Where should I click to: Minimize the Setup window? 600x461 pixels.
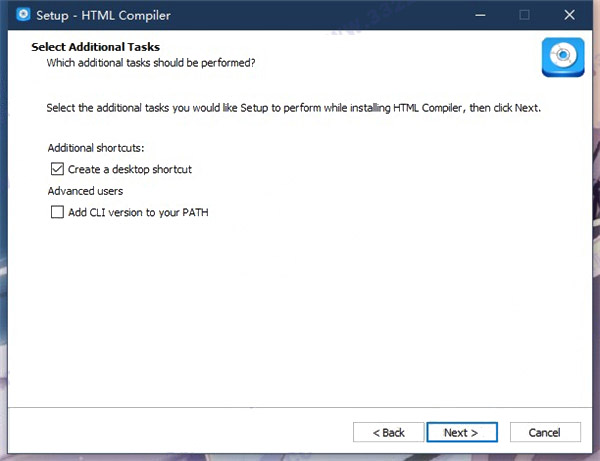click(477, 15)
